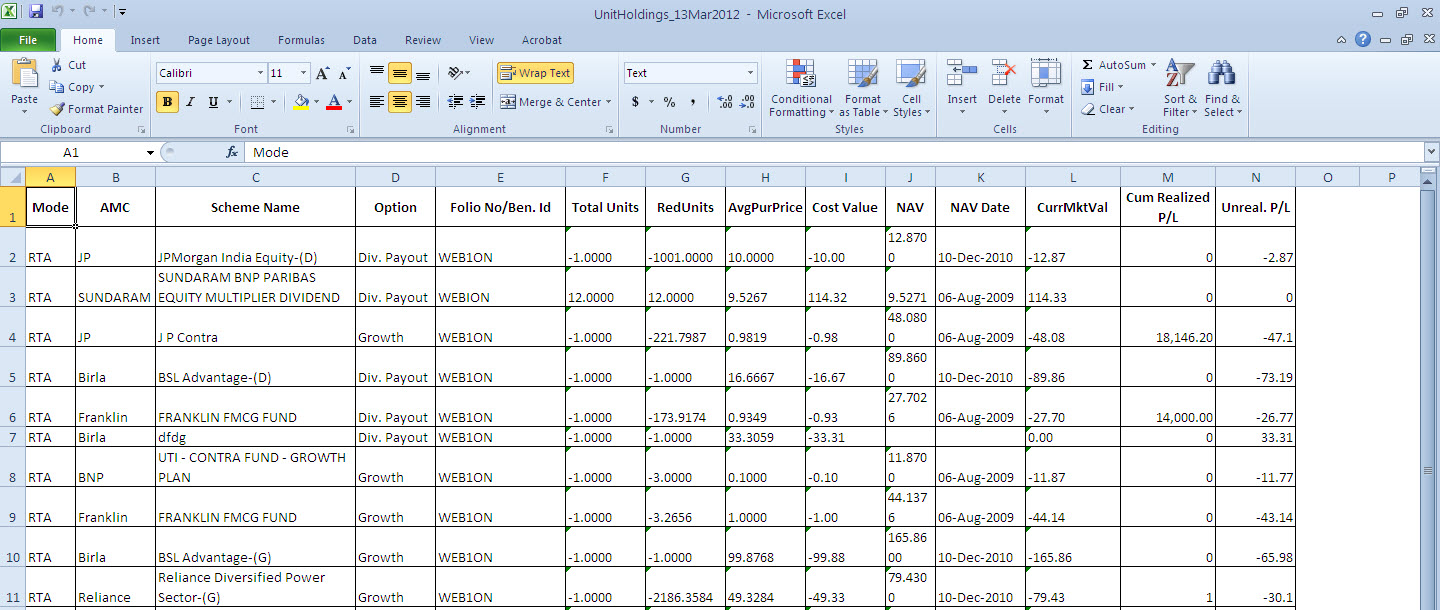1440x610 pixels.
Task: Click the Format Painter brush icon
Action: point(58,109)
